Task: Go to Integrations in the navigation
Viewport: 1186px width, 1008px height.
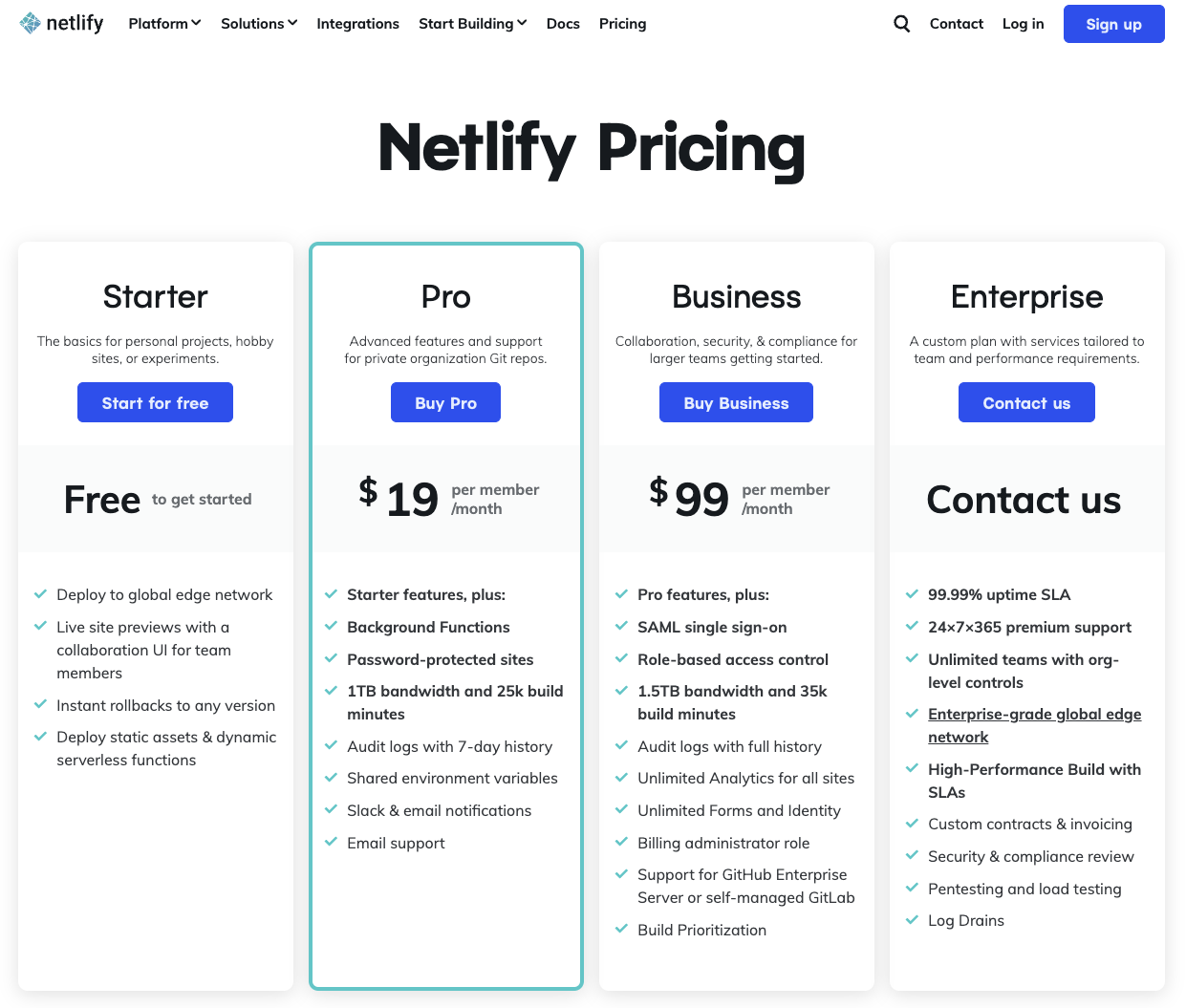Action: coord(357,24)
